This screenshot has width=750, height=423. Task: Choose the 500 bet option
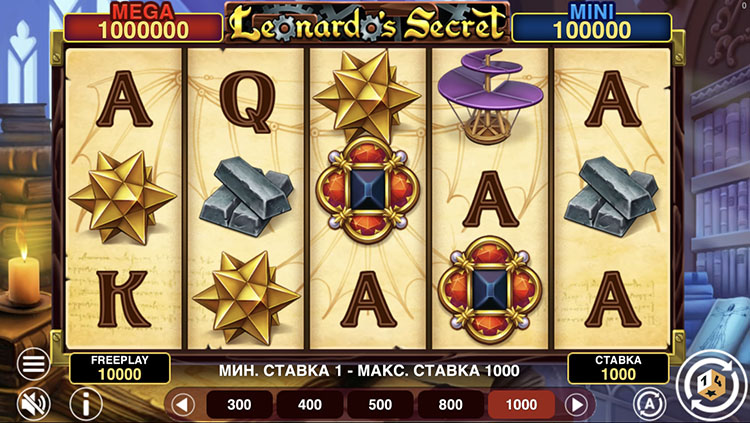(380, 405)
